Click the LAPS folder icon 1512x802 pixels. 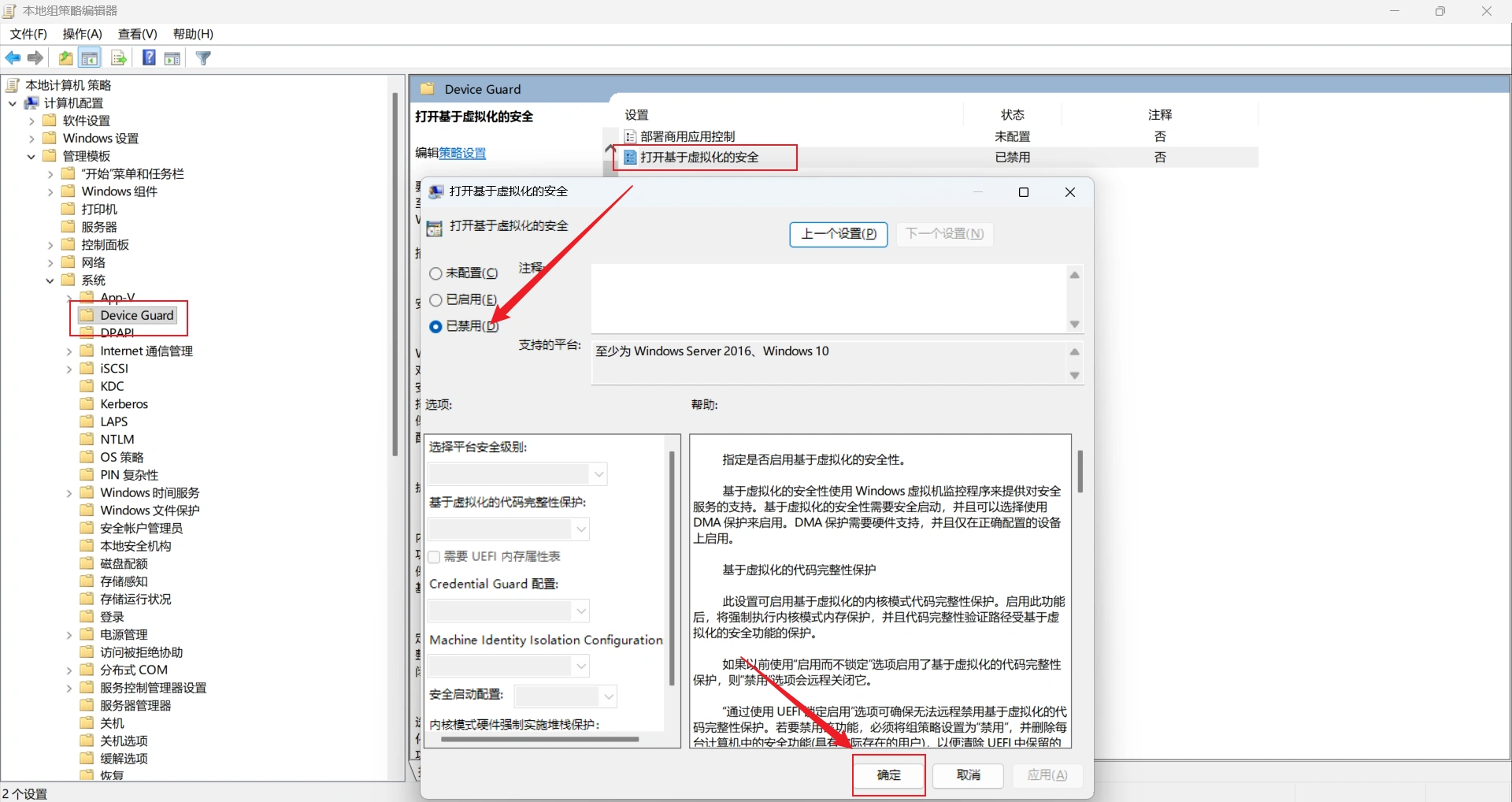87,421
